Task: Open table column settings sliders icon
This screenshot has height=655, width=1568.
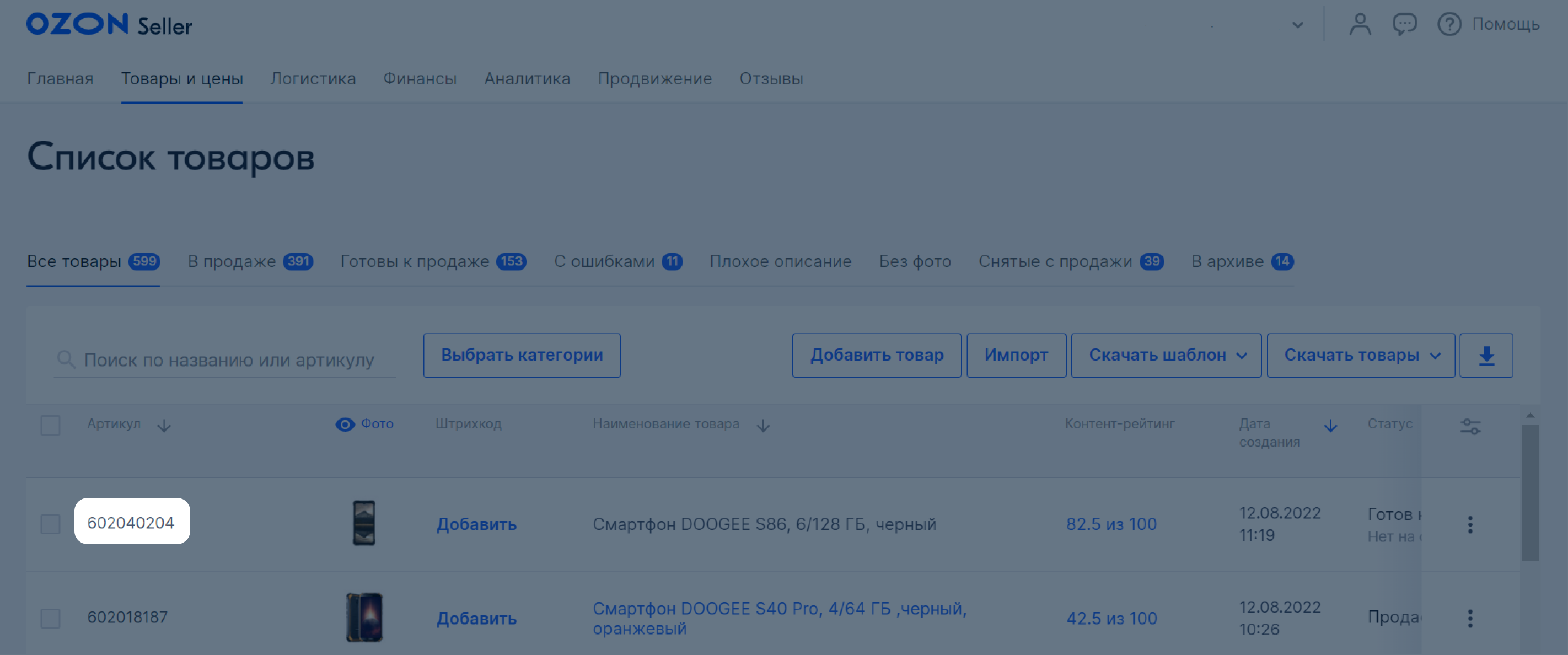Action: [1470, 426]
